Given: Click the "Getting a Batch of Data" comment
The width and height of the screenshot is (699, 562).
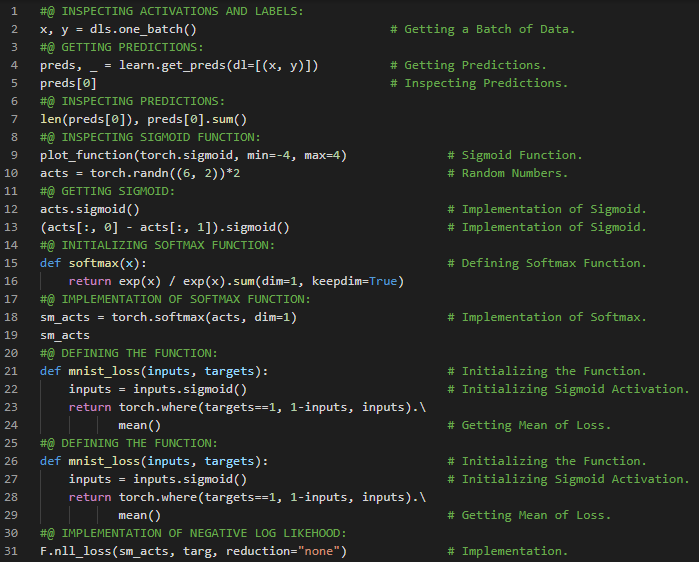Looking at the screenshot, I should [x=489, y=29].
